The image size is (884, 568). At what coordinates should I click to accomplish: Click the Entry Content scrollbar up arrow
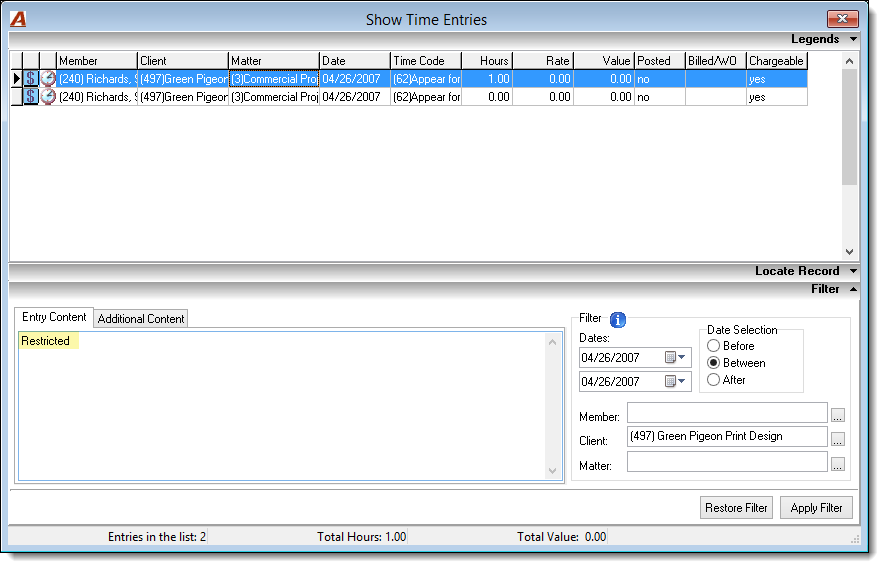(552, 342)
